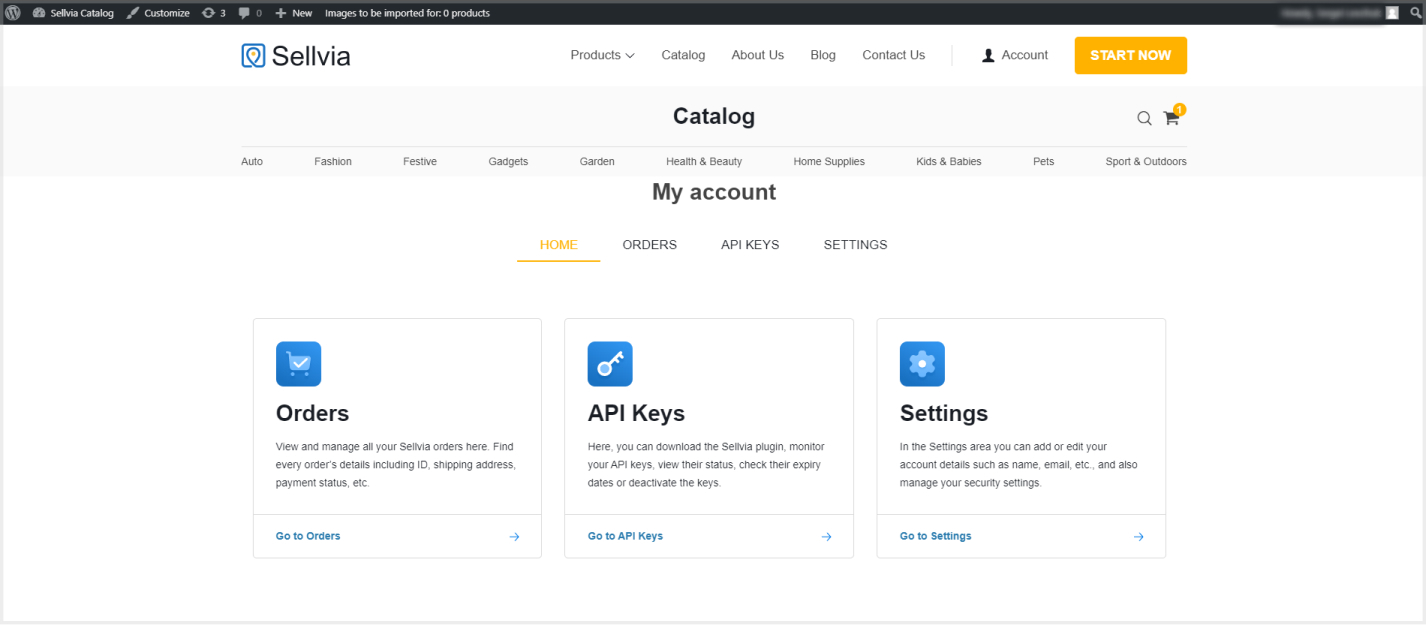Browse the Home Supplies category
This screenshot has height=625, width=1426.
829,161
